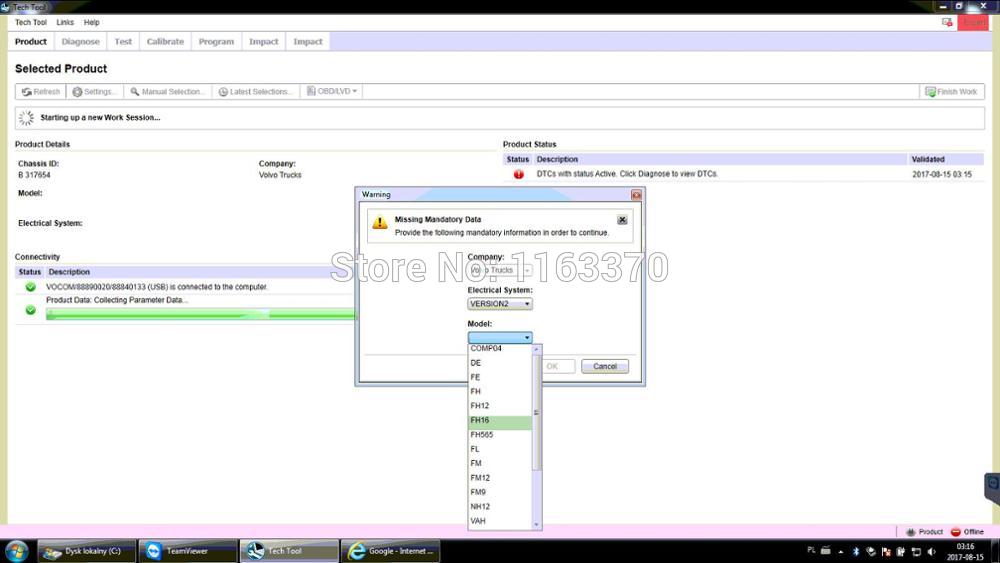
Task: Select NH12 from Model list
Action: pyautogui.click(x=499, y=506)
